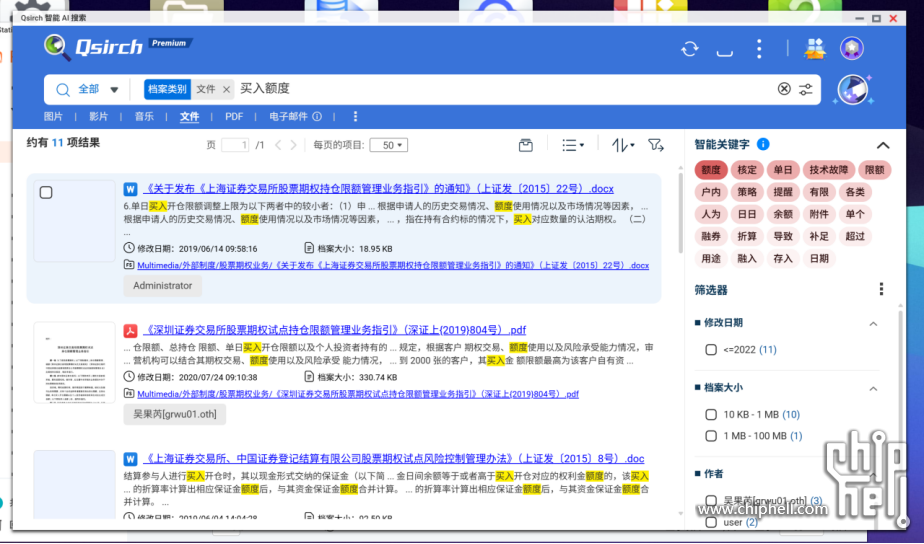This screenshot has height=544, width=924.
Task: Collapse the 智能关键字 panel
Action: point(882,145)
